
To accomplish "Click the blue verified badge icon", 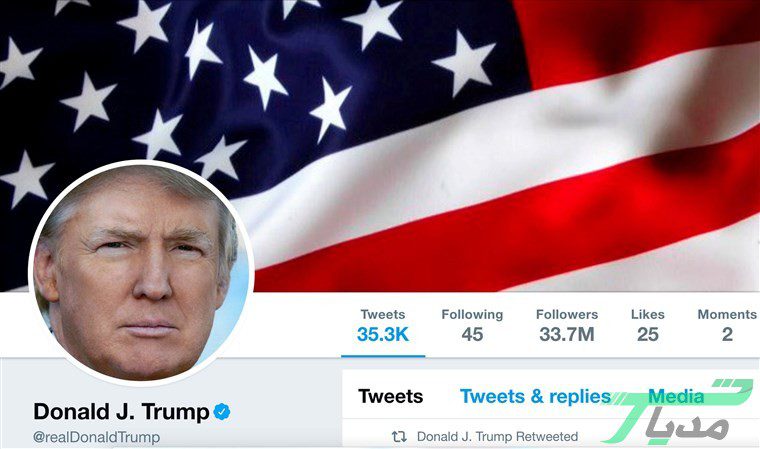I will pos(222,411).
